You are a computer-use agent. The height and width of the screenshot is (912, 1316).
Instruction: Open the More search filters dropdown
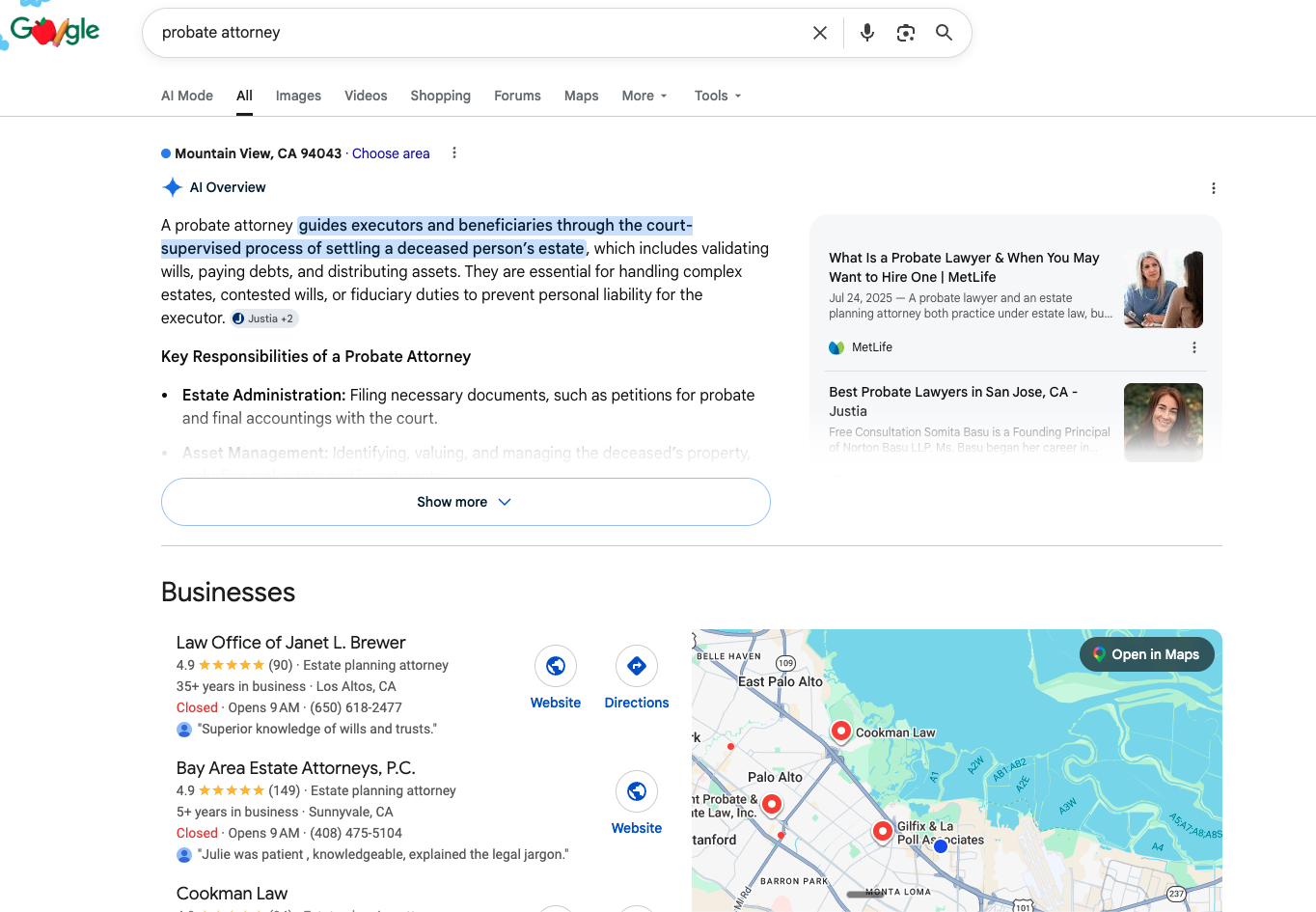tap(644, 96)
